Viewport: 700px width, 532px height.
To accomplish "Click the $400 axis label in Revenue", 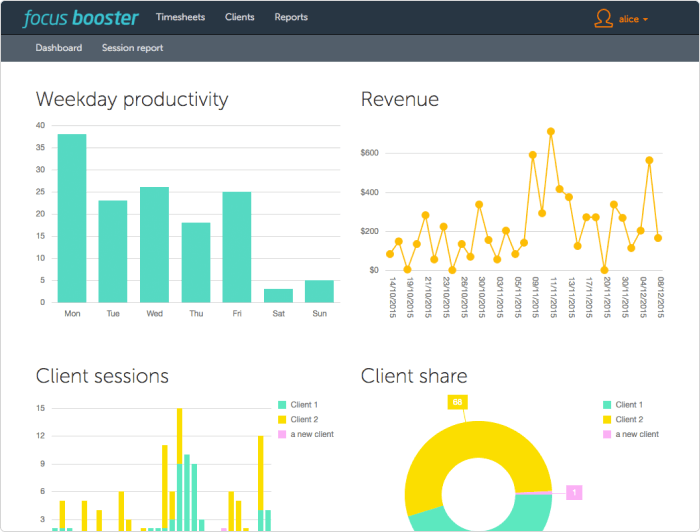I will pos(370,192).
